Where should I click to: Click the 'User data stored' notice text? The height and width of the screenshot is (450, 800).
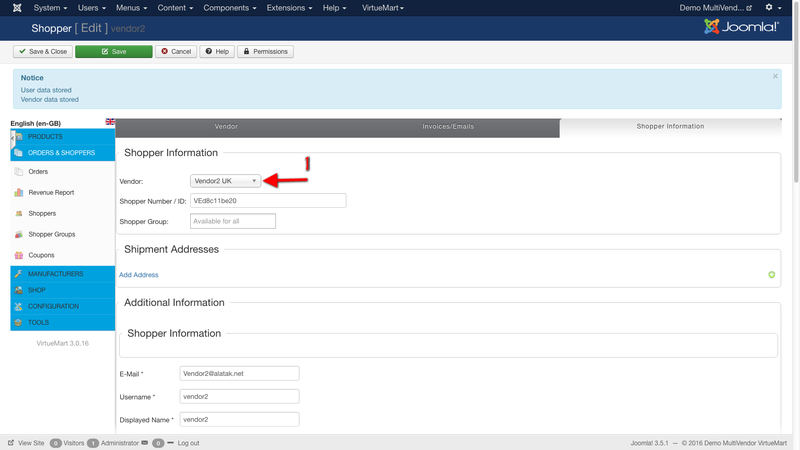pyautogui.click(x=46, y=90)
